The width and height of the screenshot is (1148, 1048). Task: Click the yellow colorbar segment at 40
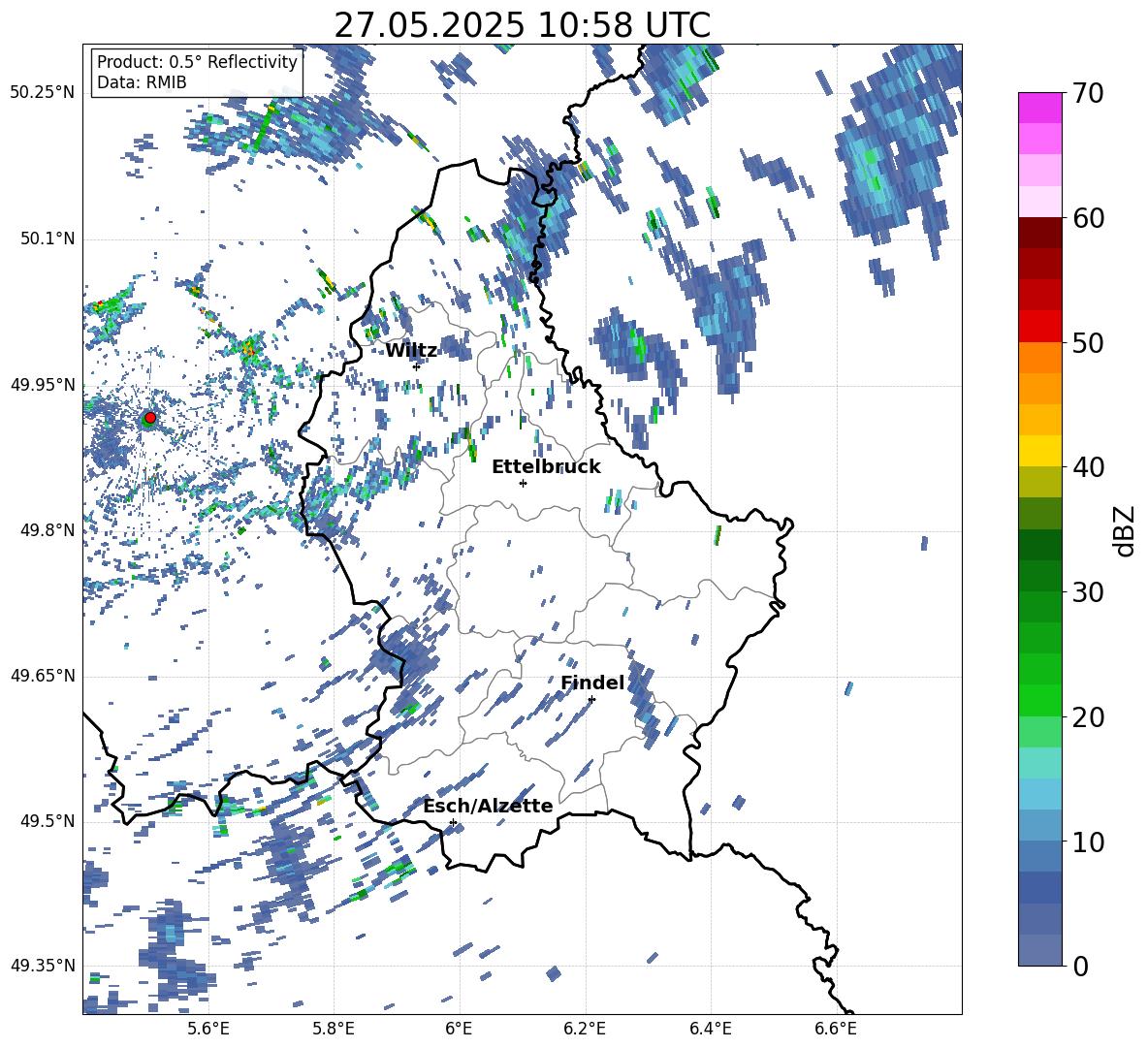1039,451
